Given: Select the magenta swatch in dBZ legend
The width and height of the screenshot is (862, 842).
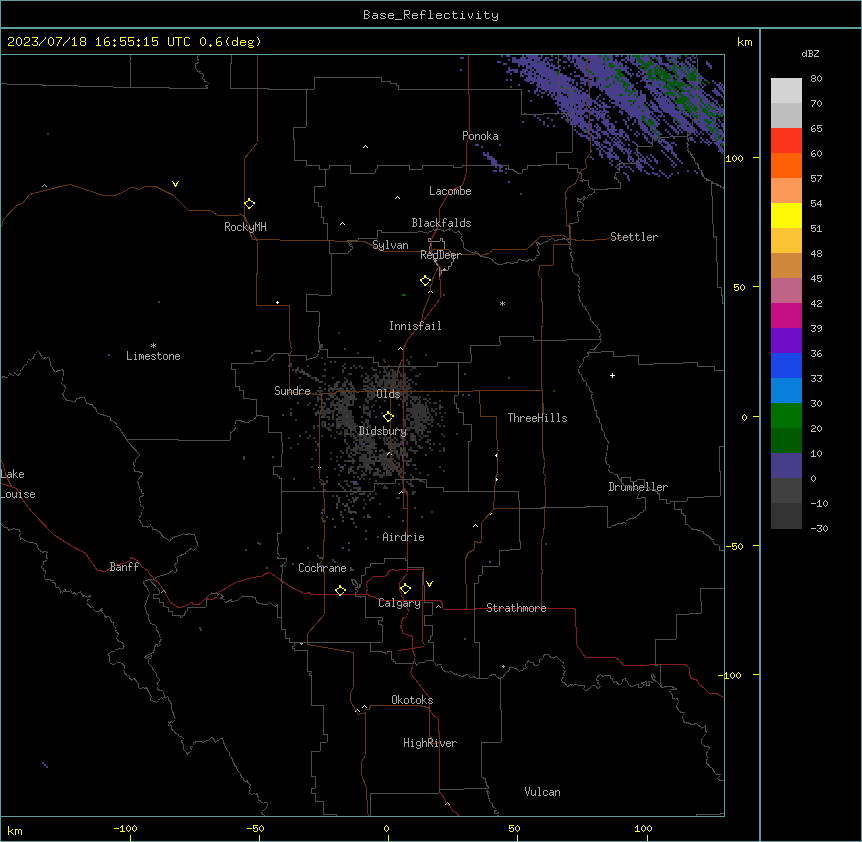Looking at the screenshot, I should 786,315.
